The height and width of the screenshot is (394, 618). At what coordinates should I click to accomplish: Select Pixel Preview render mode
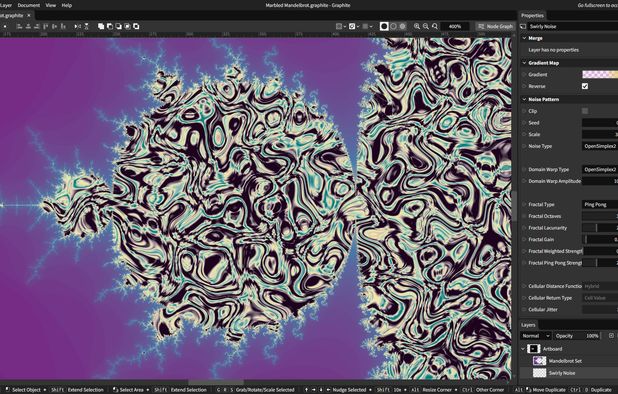pyautogui.click(x=402, y=26)
